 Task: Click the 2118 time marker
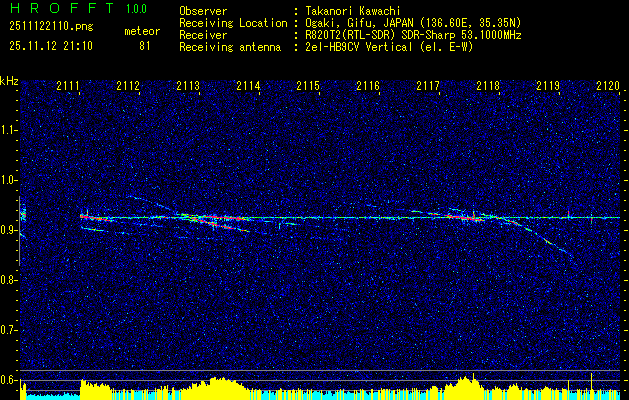pos(488,86)
